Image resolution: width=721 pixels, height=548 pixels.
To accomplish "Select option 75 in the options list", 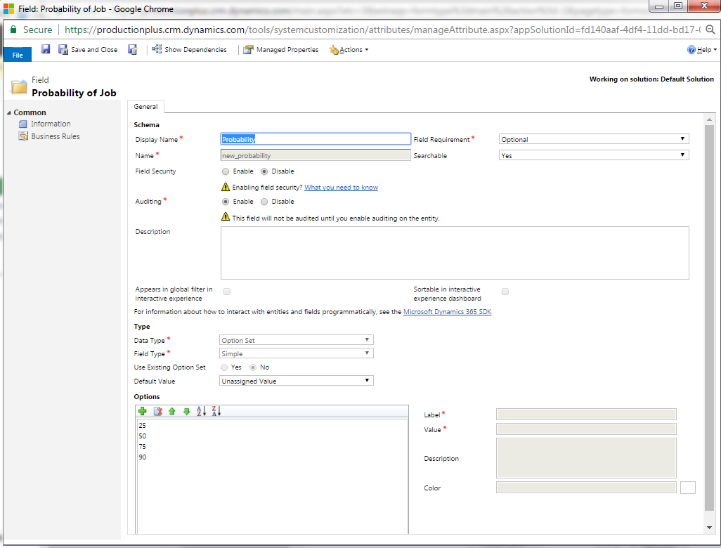I will click(143, 446).
